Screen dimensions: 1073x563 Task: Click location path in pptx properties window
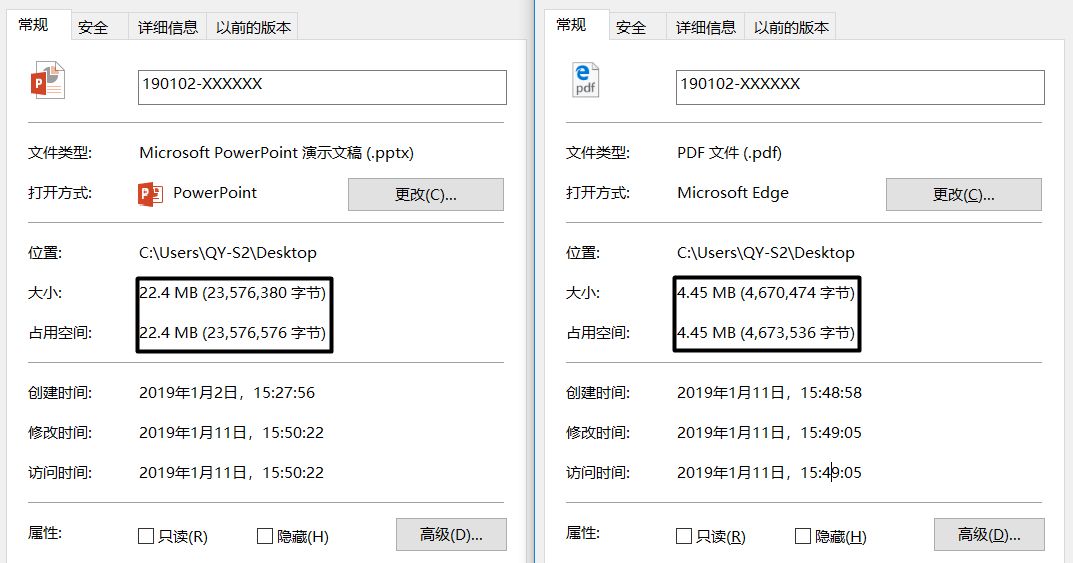228,252
